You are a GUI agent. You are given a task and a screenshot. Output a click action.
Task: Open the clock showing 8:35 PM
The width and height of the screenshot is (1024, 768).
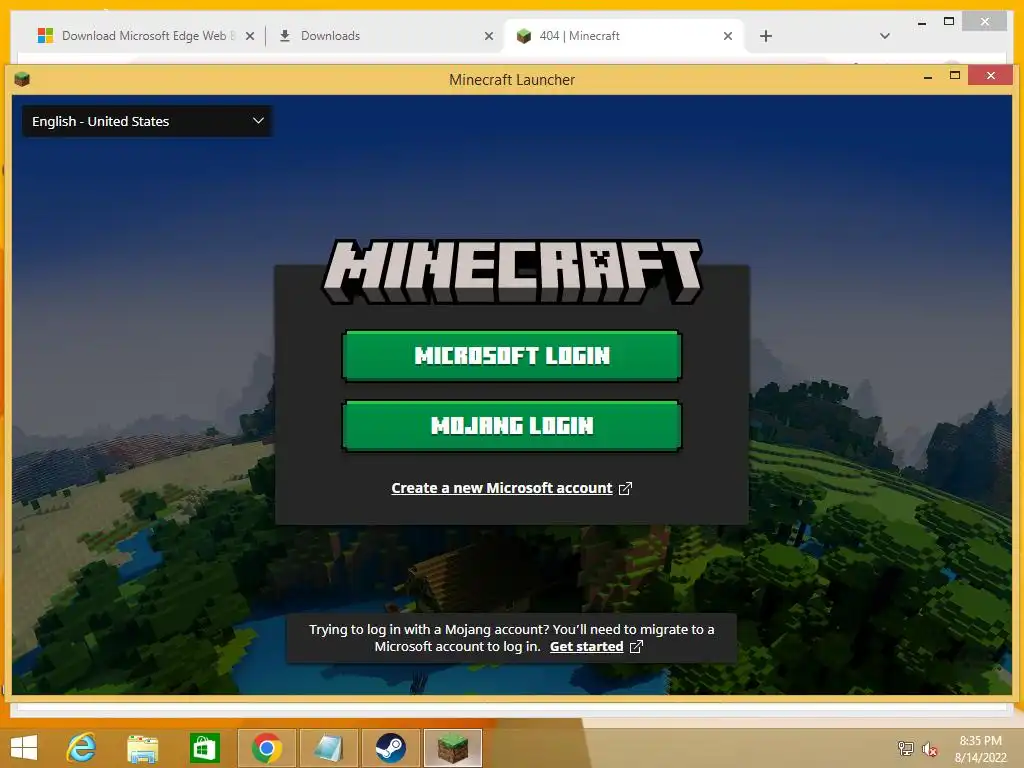(x=980, y=749)
